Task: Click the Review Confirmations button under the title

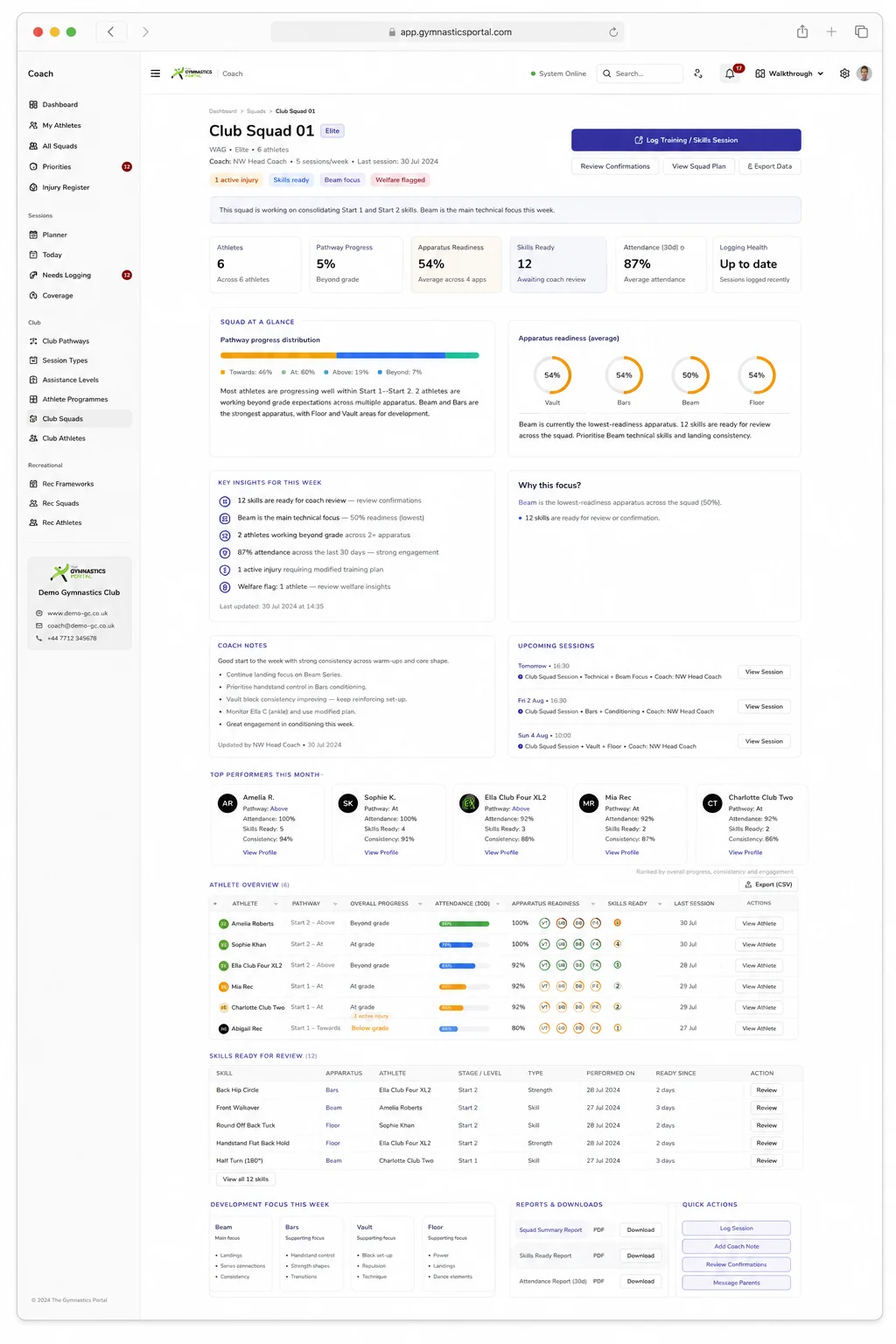Action: [x=615, y=166]
